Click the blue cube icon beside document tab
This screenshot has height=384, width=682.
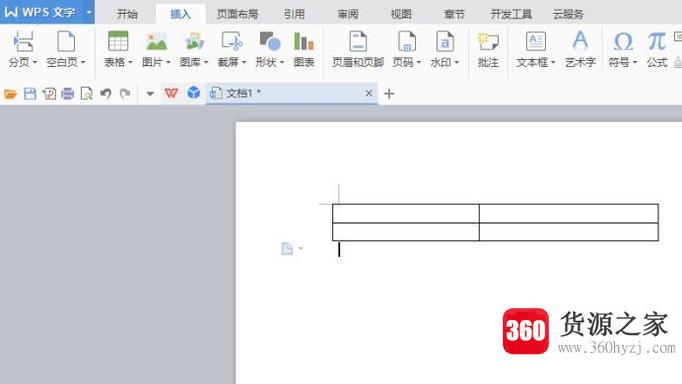[x=194, y=93]
